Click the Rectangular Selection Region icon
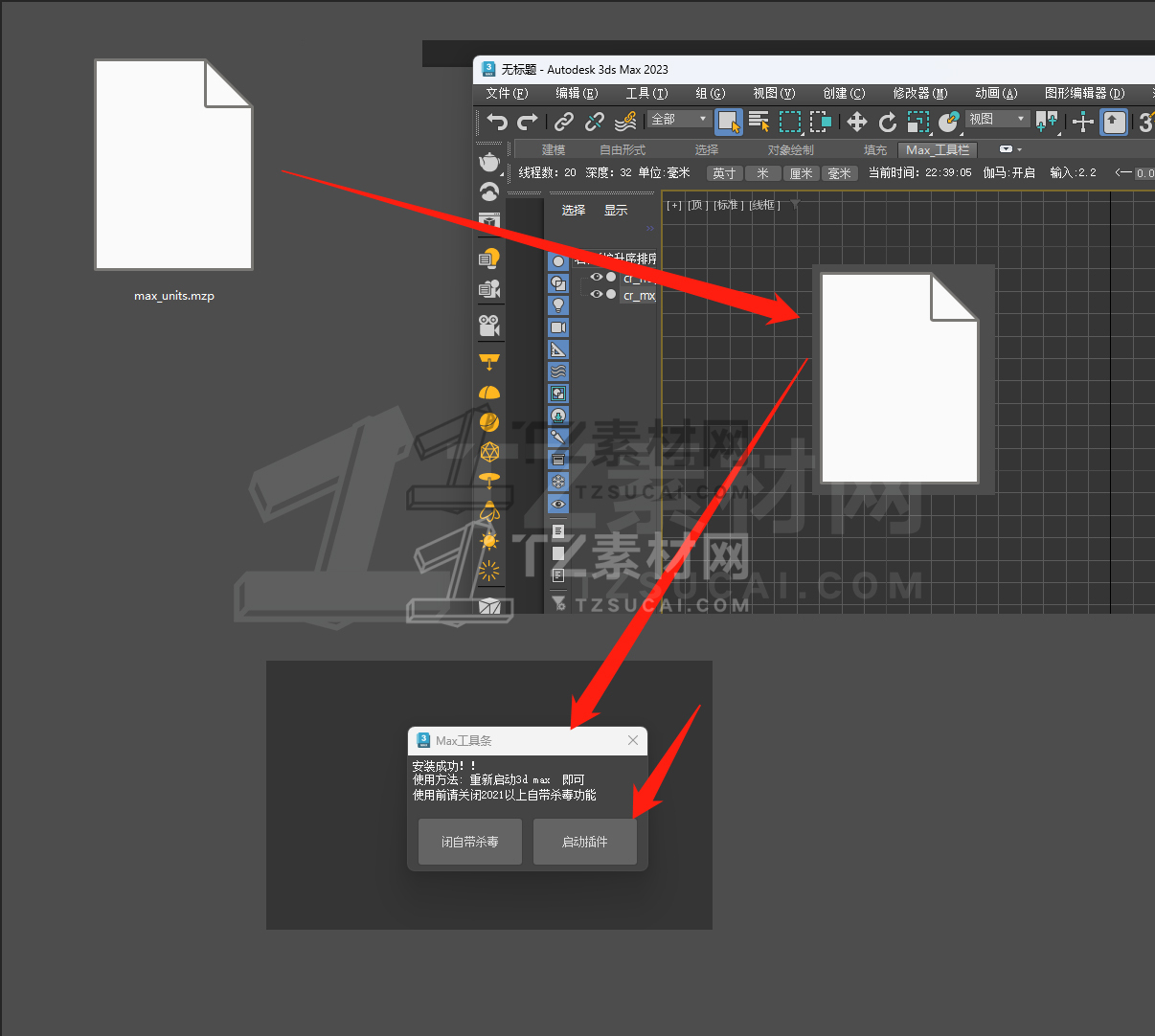The width and height of the screenshot is (1155, 1036). pos(790,122)
